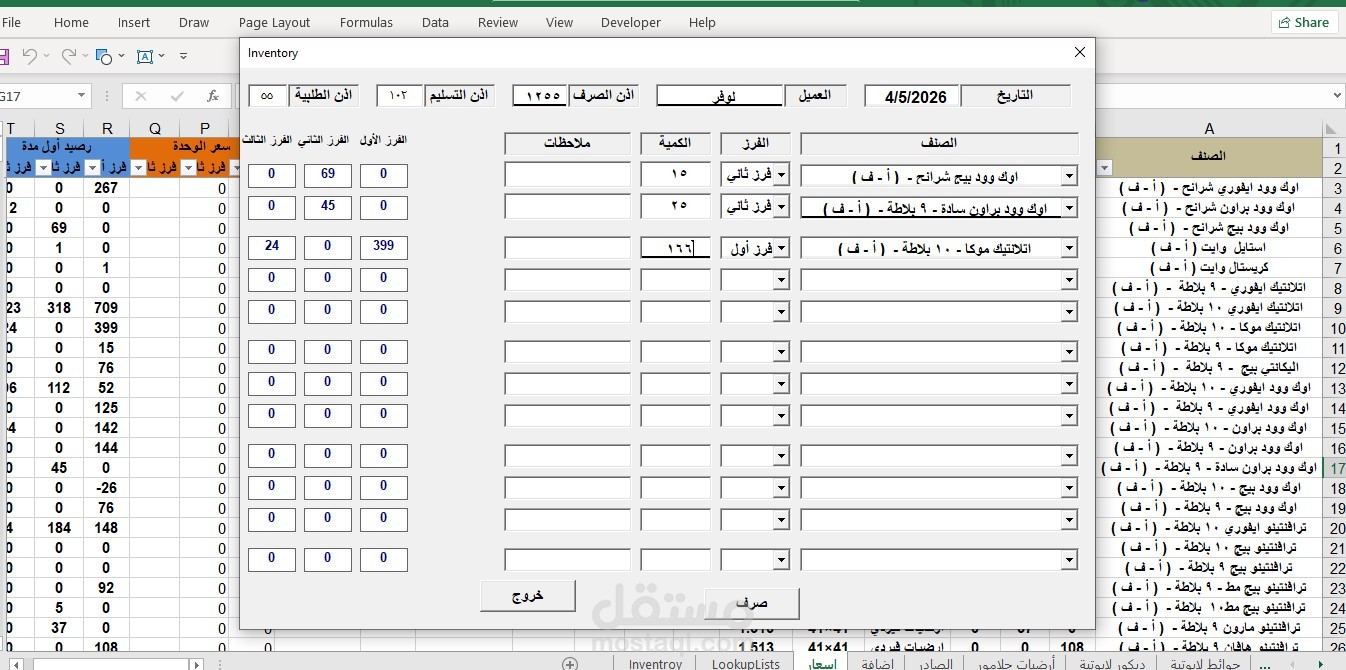Open the Customize Quick Access Toolbar chevron
The image size is (1346, 670).
coord(184,56)
